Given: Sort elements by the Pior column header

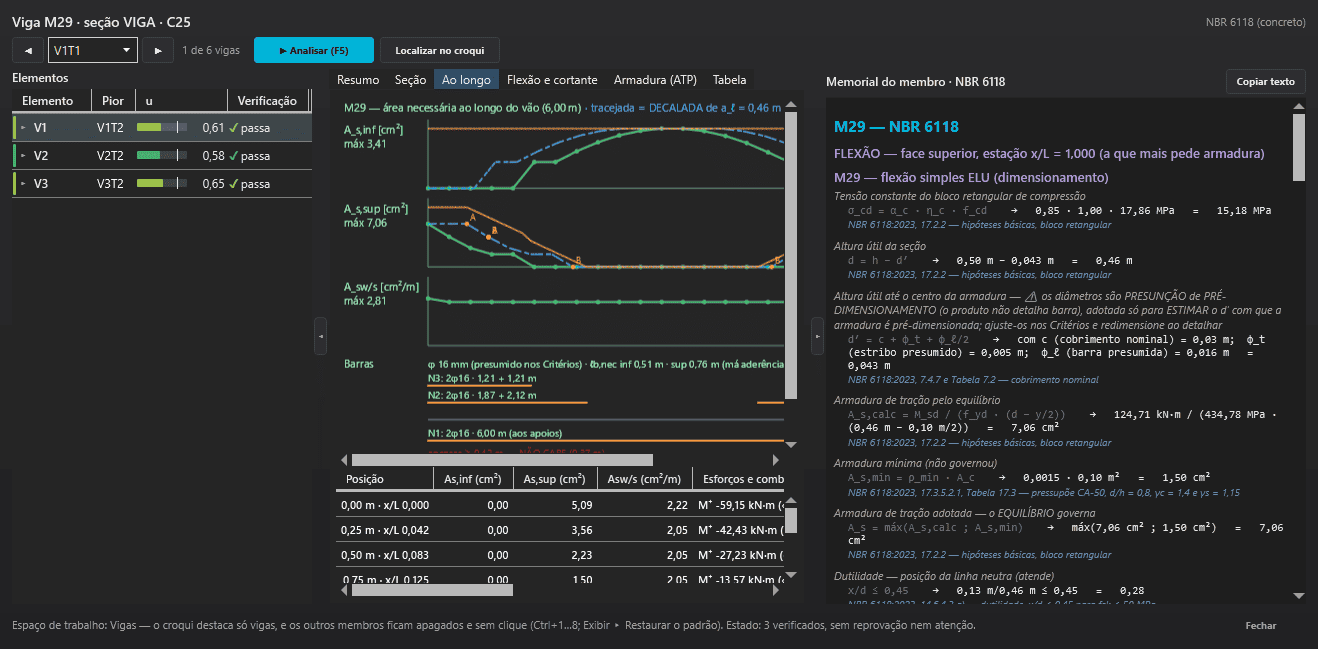Looking at the screenshot, I should point(113,101).
